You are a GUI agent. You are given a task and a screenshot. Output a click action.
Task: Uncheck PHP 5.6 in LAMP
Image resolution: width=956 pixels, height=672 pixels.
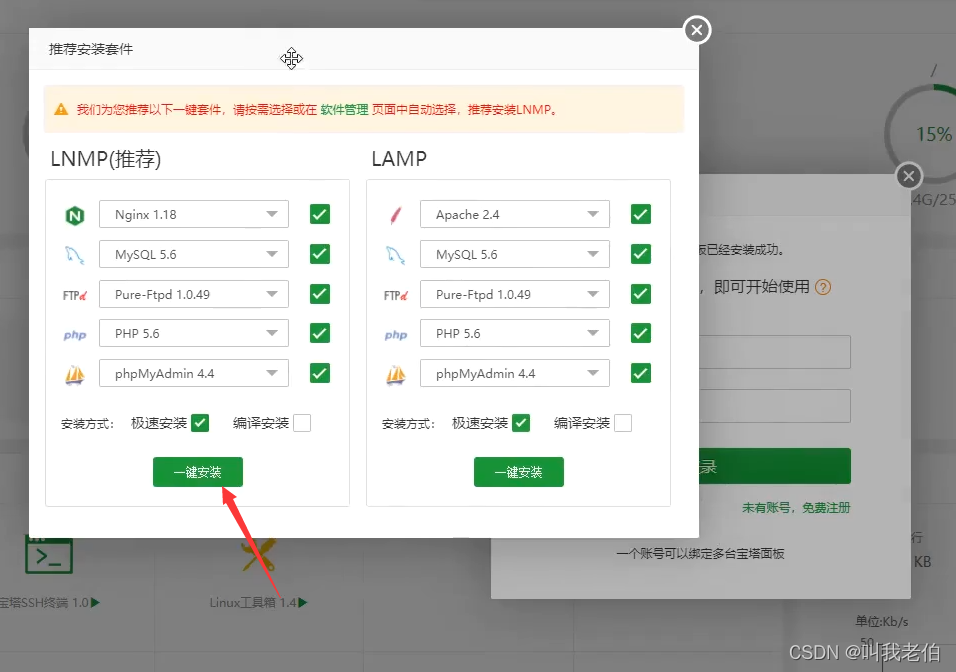click(641, 333)
